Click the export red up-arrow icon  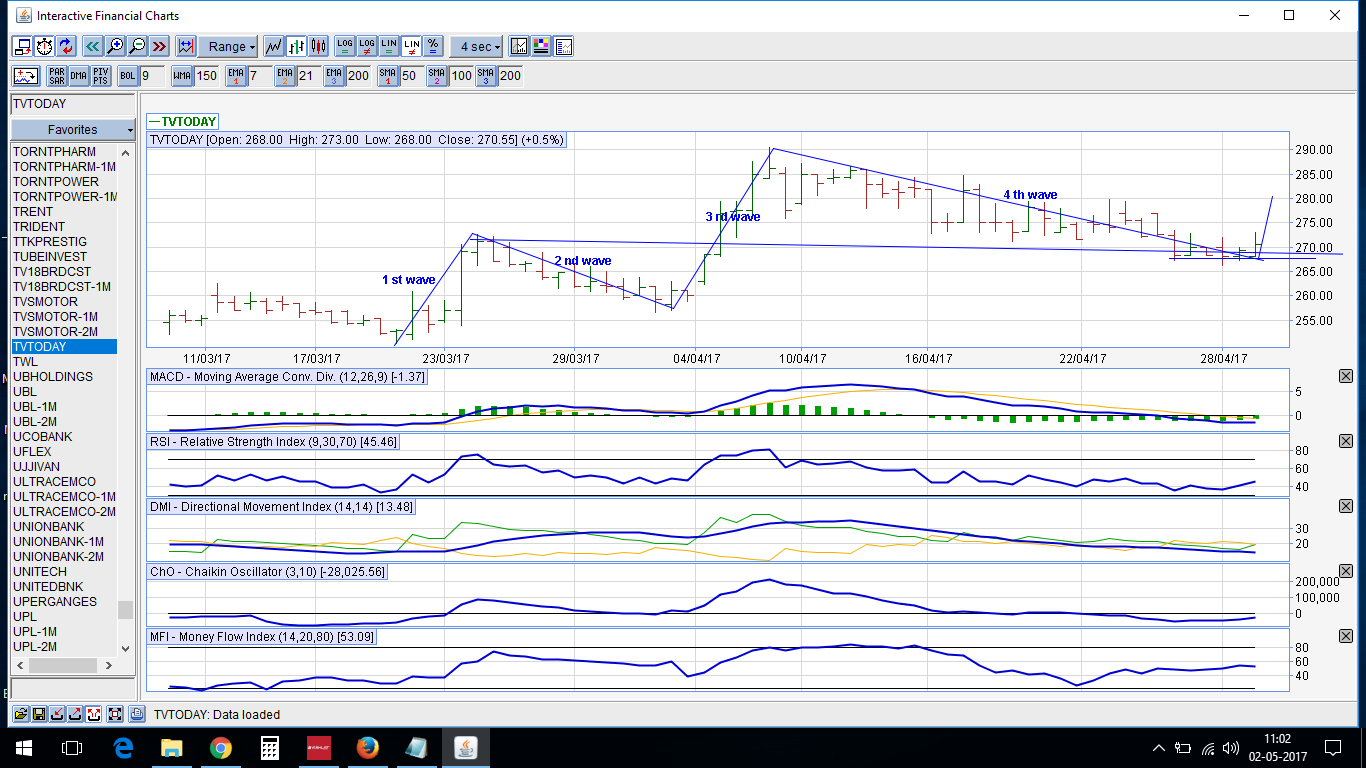[x=75, y=714]
